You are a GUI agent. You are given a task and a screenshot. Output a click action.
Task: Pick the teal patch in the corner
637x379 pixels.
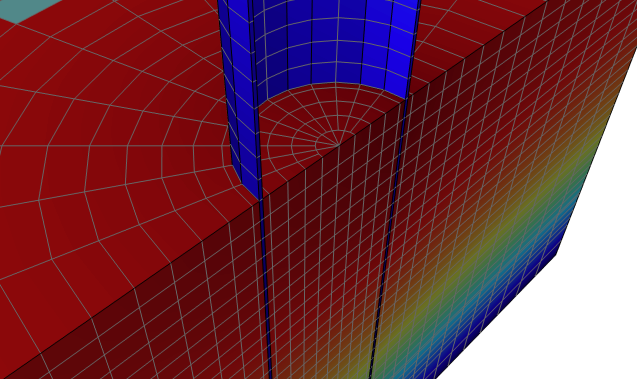coord(26,9)
